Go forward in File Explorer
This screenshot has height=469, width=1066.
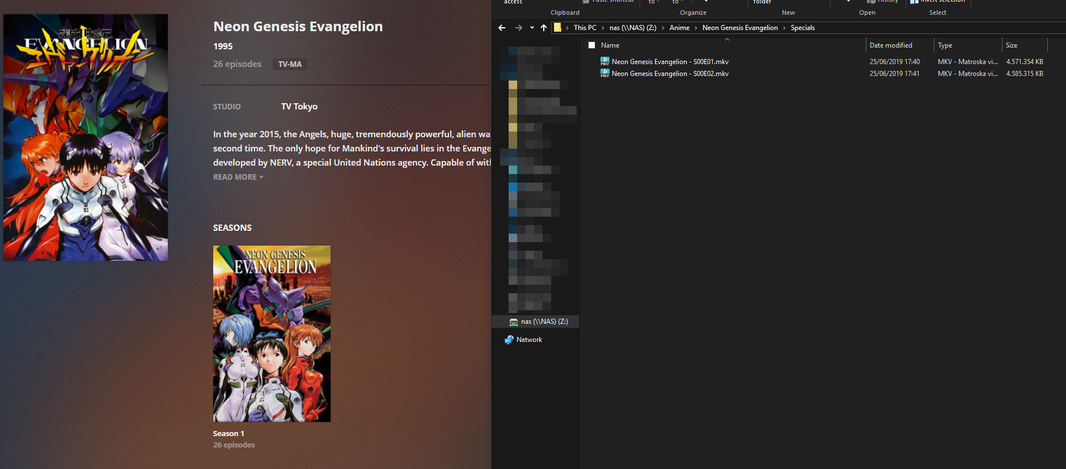518,28
